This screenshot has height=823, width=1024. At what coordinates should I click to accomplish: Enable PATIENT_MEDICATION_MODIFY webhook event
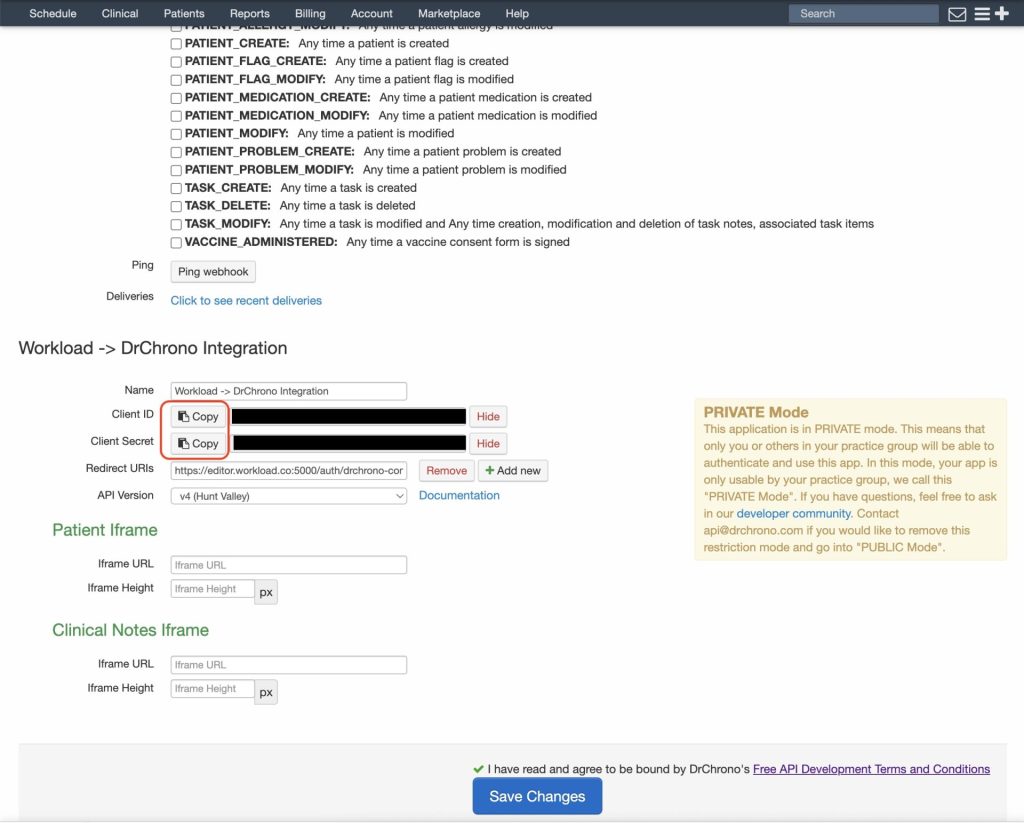(176, 116)
